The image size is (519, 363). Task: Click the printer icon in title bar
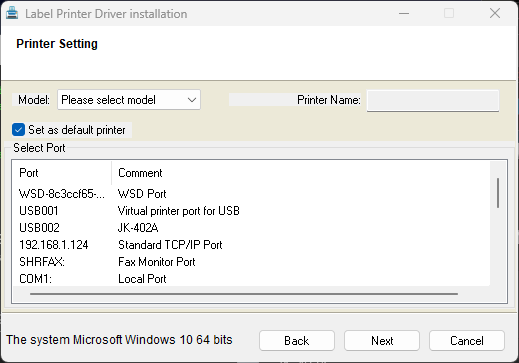point(12,13)
